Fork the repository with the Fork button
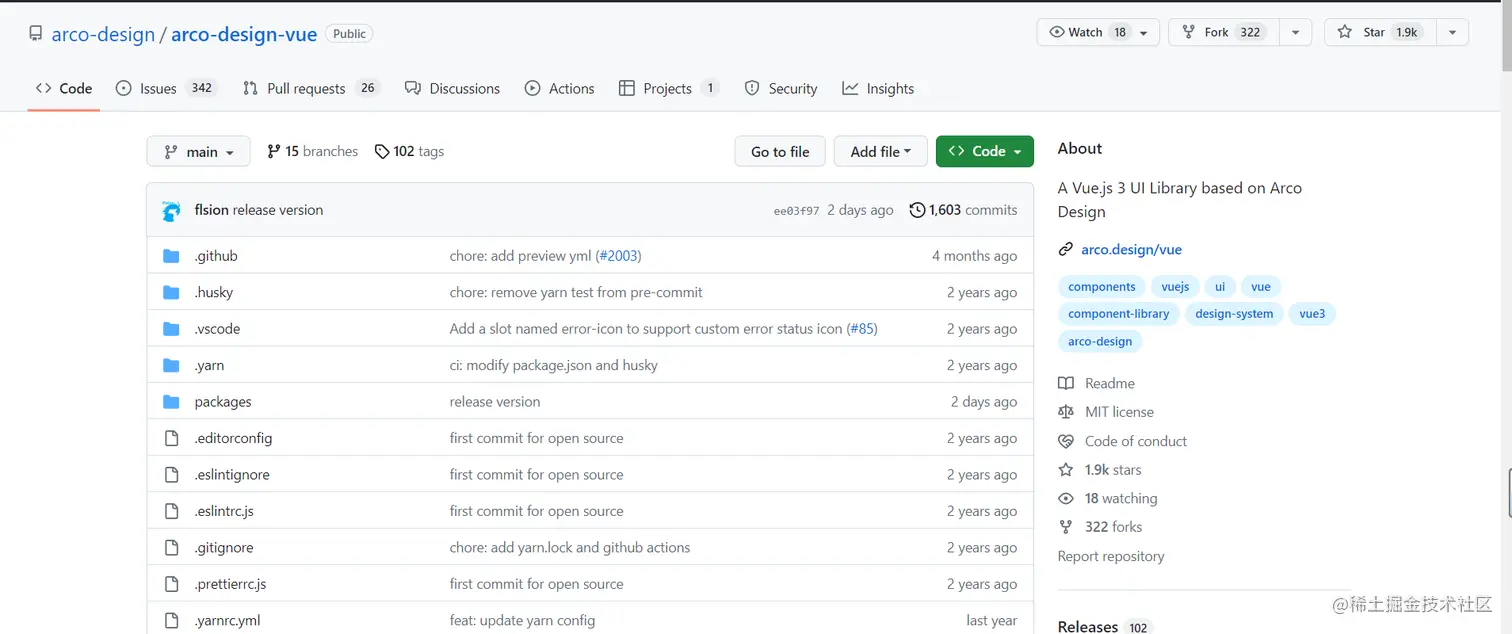Viewport: 1512px width, 634px height. coord(1224,32)
